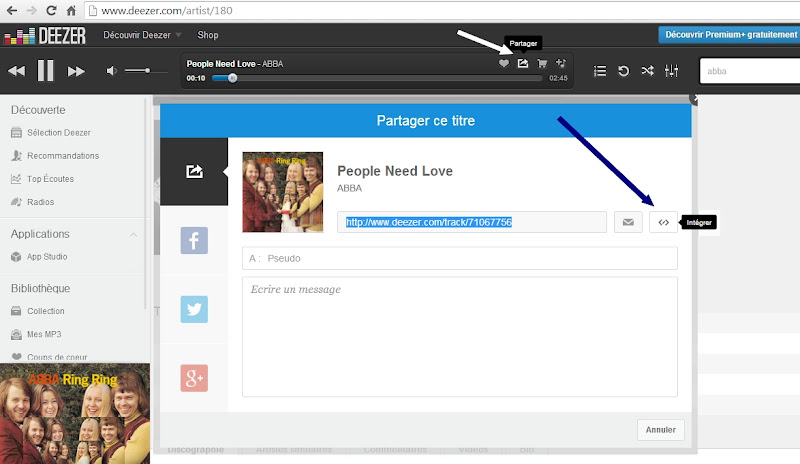The width and height of the screenshot is (800, 464).
Task: Click the Intégrer embed code icon
Action: click(x=663, y=222)
